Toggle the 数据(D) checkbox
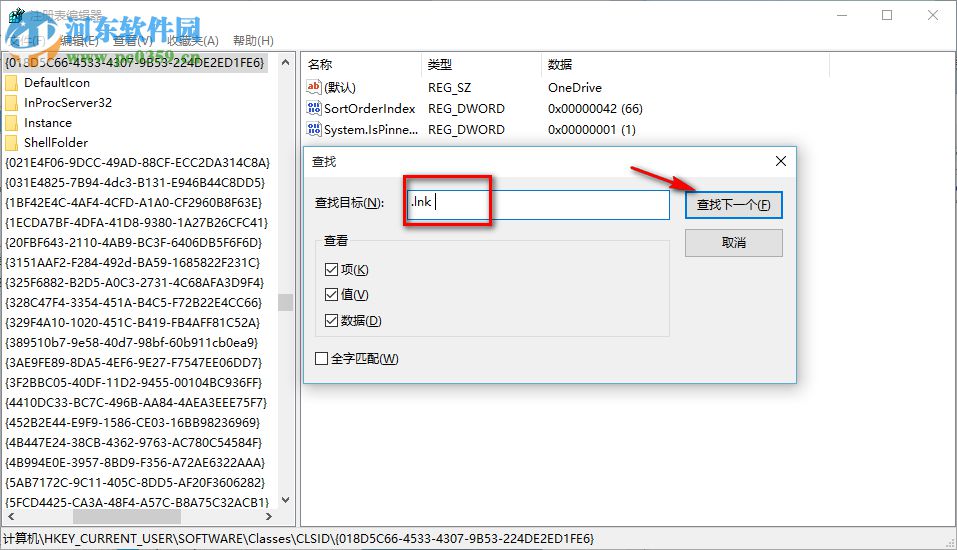Viewport: 957px width, 550px height. pos(331,320)
